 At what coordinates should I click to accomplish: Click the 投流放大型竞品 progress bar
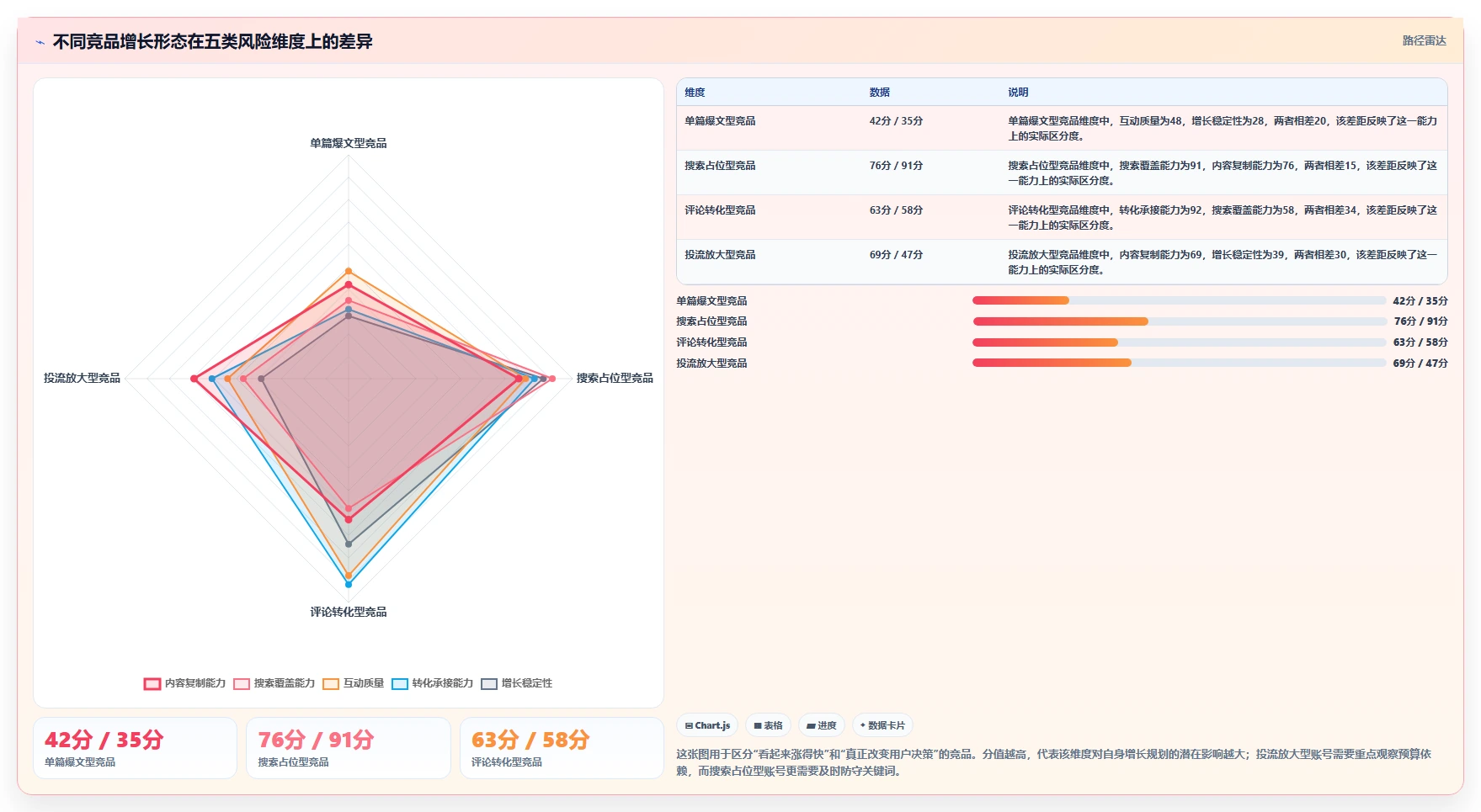point(1179,363)
